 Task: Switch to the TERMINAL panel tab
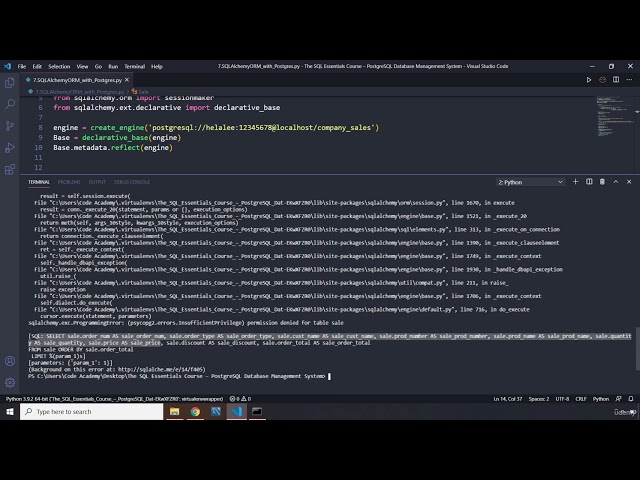coord(39,182)
